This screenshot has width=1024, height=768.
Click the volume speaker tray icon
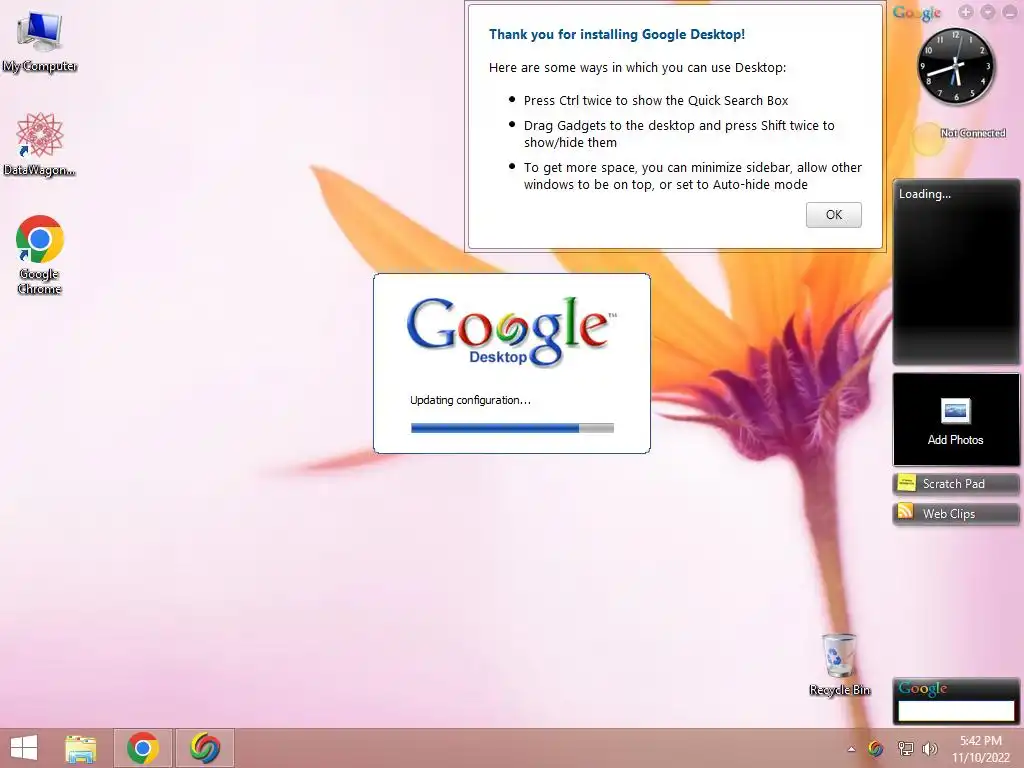[x=930, y=749]
